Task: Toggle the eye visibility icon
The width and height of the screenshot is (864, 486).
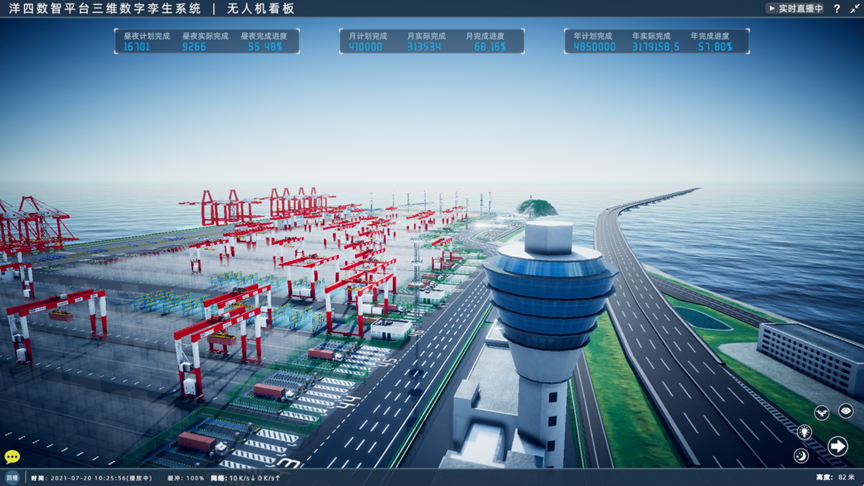Action: coord(846,411)
